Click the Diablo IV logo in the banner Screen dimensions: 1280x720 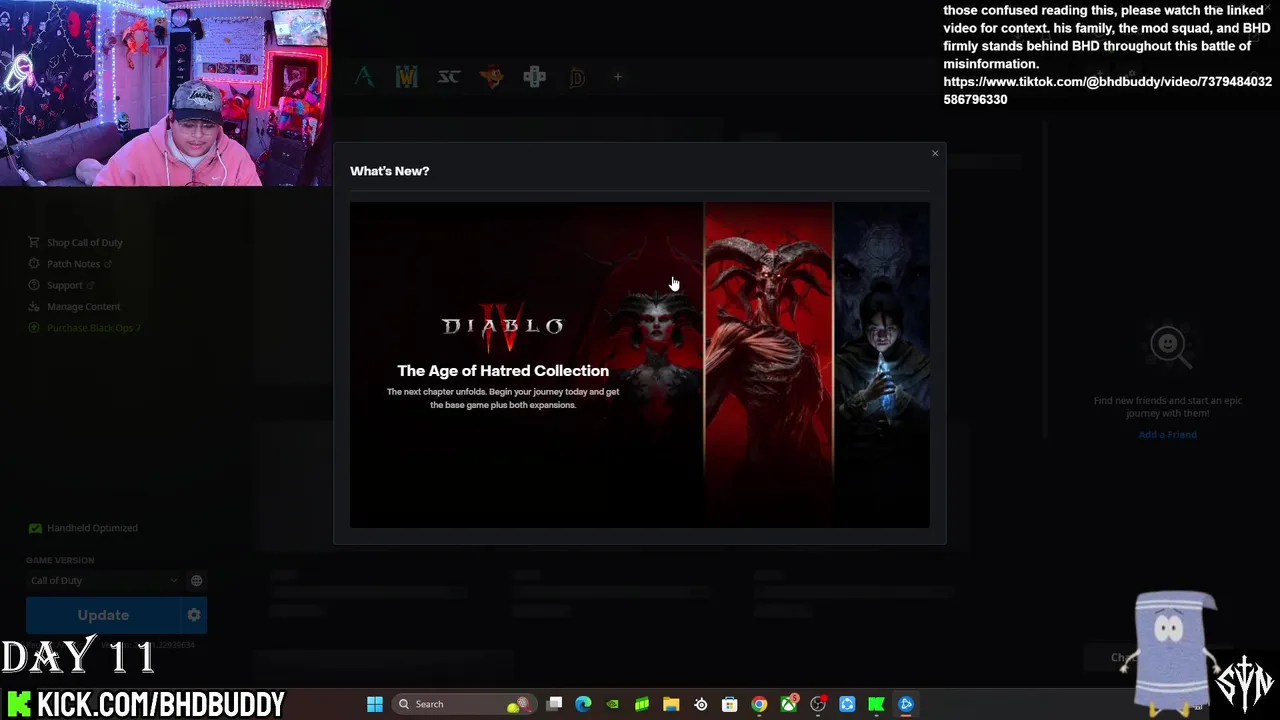click(x=503, y=326)
